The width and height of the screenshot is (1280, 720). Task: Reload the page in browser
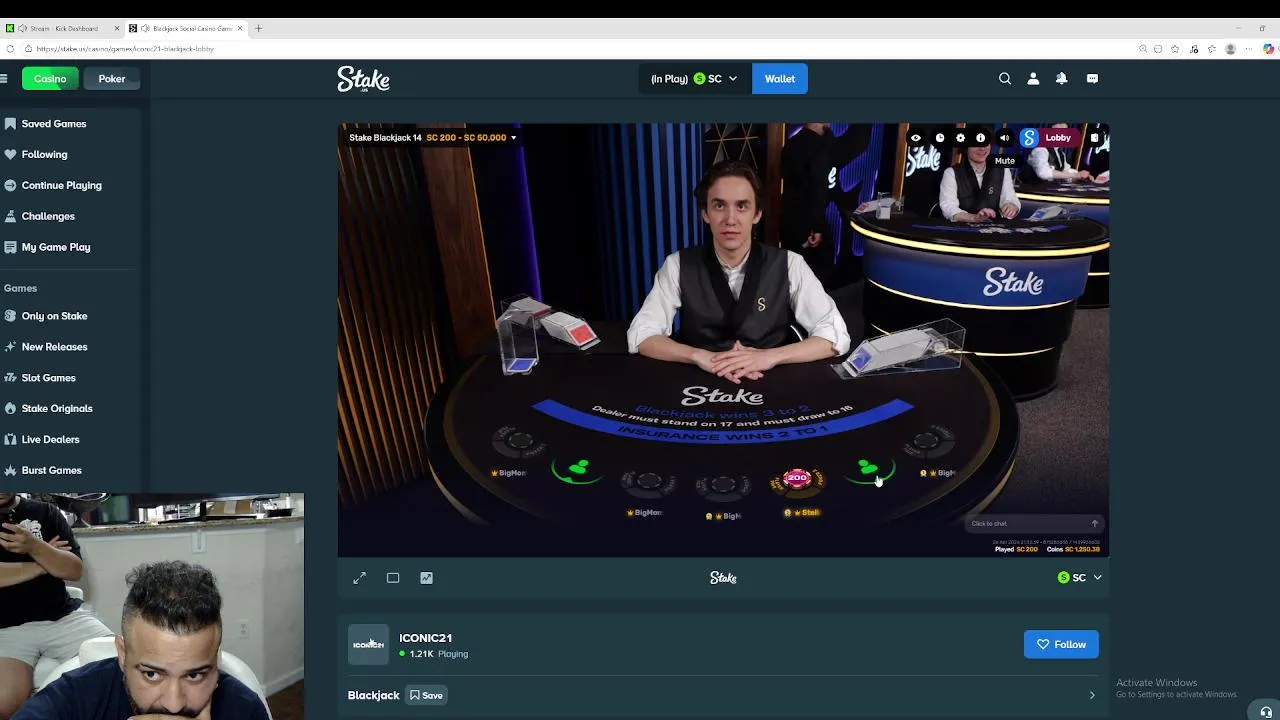[10, 49]
